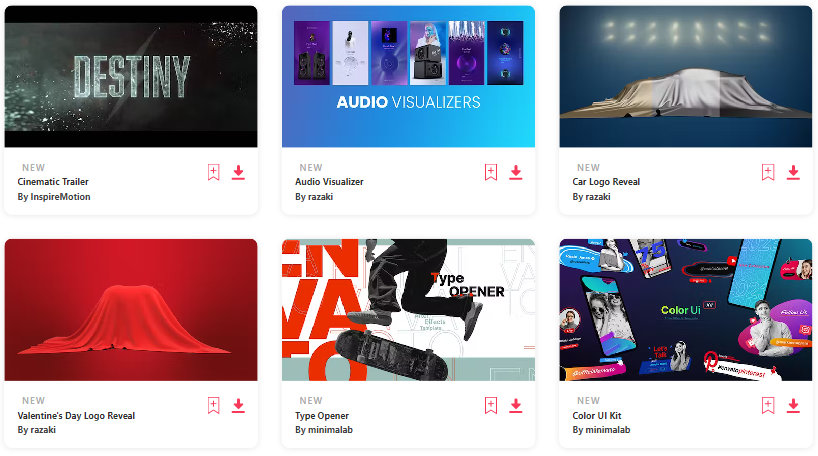This screenshot has height=456, width=818.
Task: Download the Valentine's Day Logo Reveal
Action: pos(238,405)
